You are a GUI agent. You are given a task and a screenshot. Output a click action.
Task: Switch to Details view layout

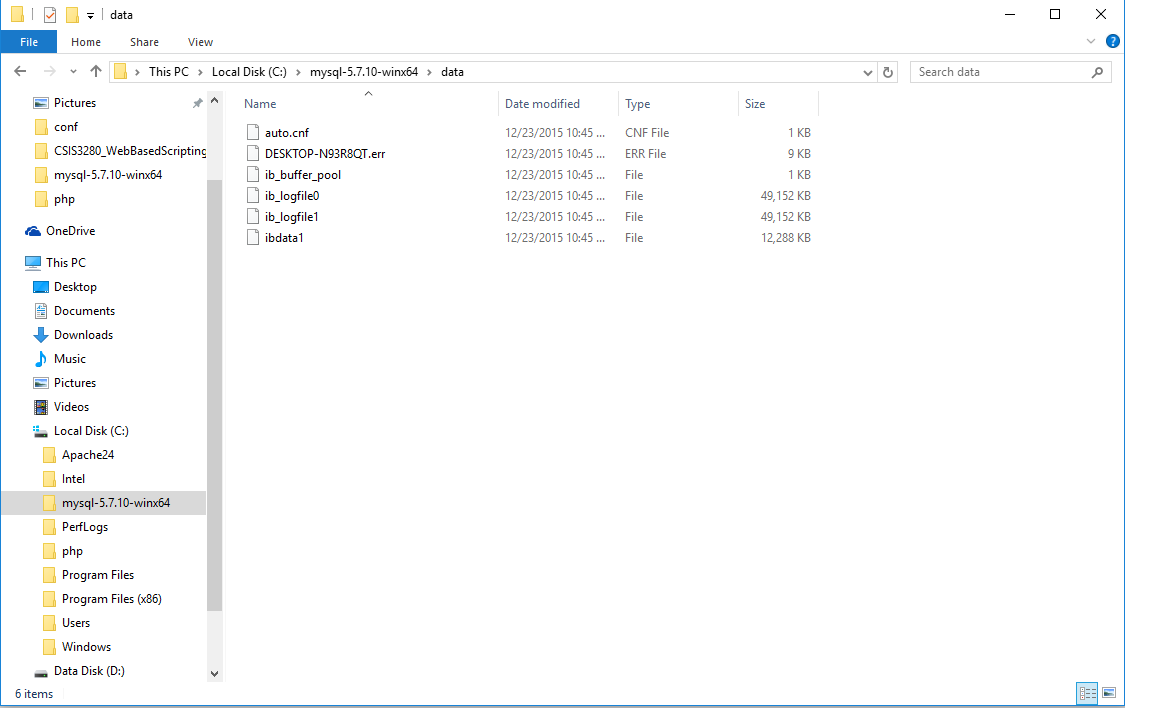[1087, 693]
